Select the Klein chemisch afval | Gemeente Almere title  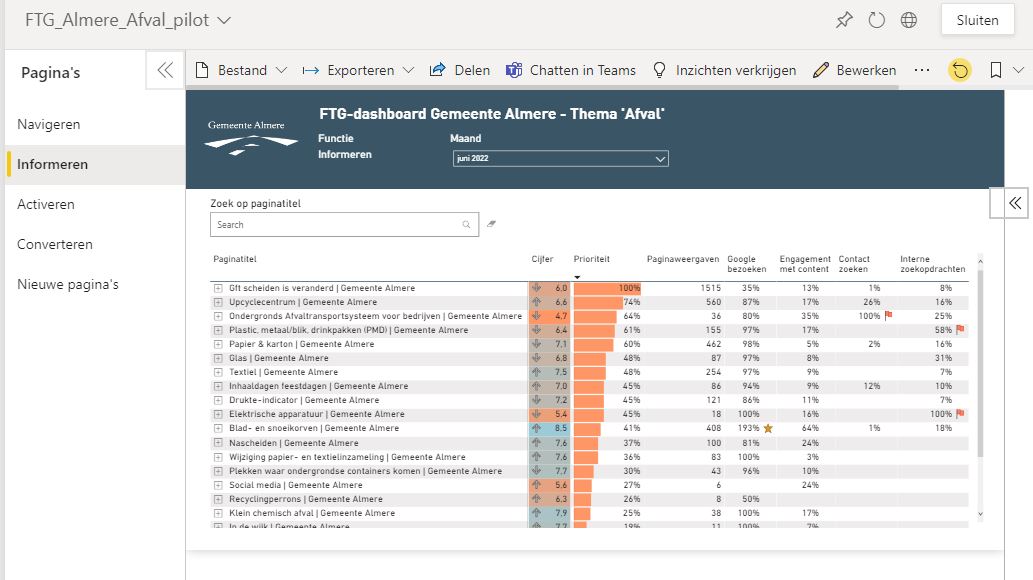pos(312,513)
